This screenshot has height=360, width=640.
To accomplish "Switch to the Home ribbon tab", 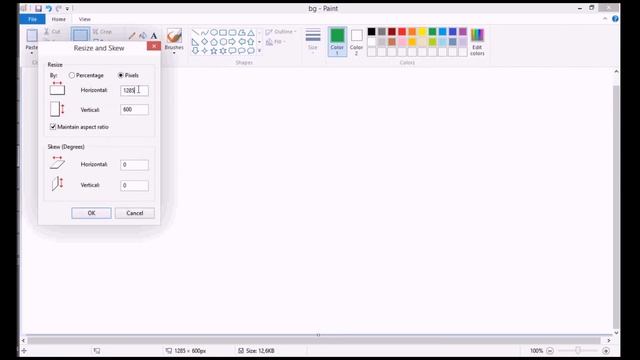I will point(59,19).
